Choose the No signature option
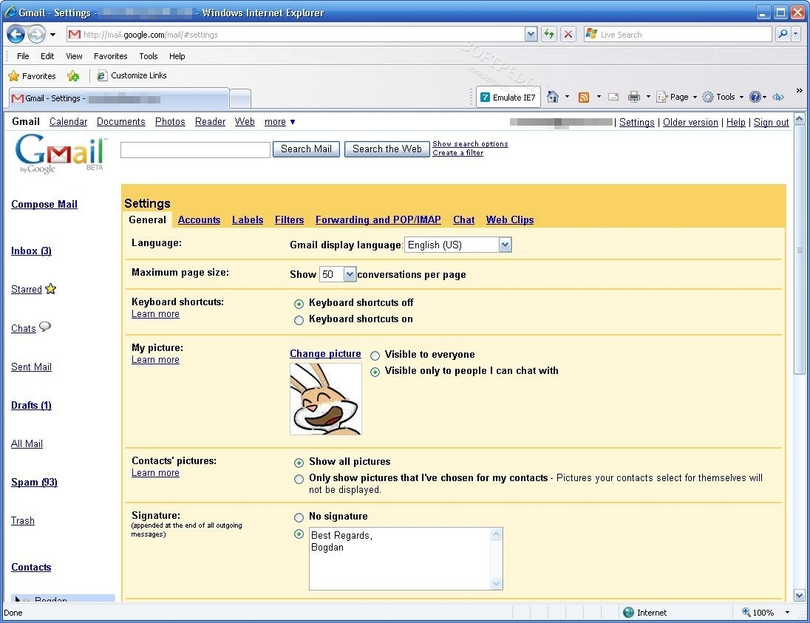Image resolution: width=810 pixels, height=623 pixels. [299, 517]
